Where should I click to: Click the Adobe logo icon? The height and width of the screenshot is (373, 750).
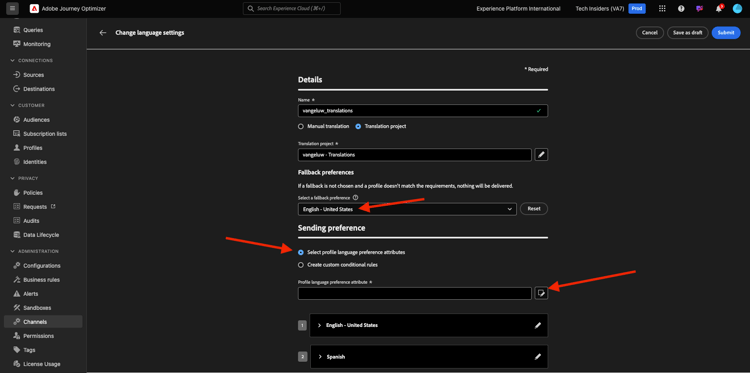click(x=34, y=9)
